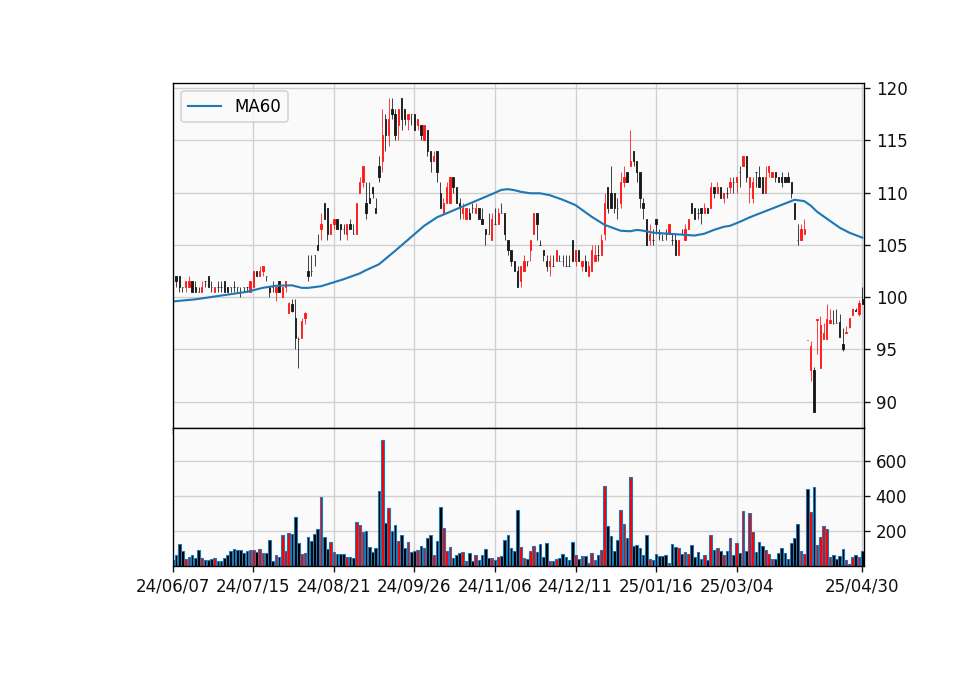Click the 100 price axis label
The image size is (960, 690).
click(892, 298)
